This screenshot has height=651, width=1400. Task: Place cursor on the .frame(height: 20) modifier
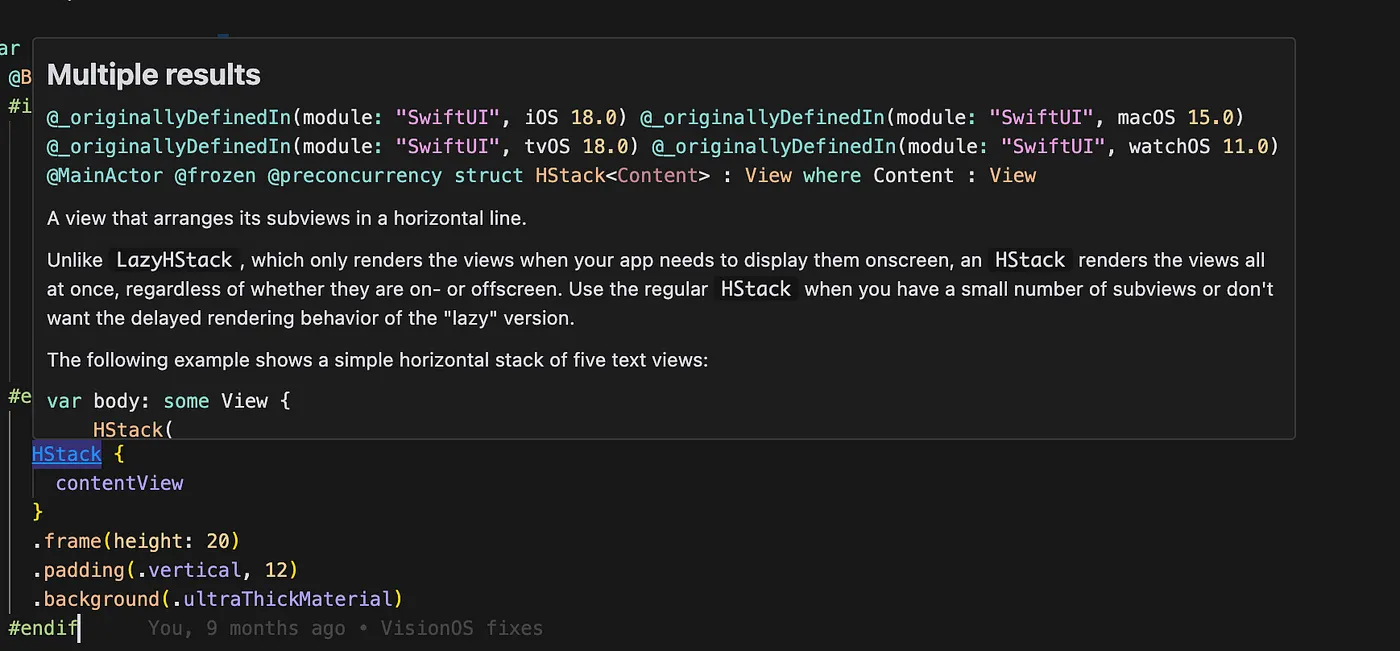point(137,540)
